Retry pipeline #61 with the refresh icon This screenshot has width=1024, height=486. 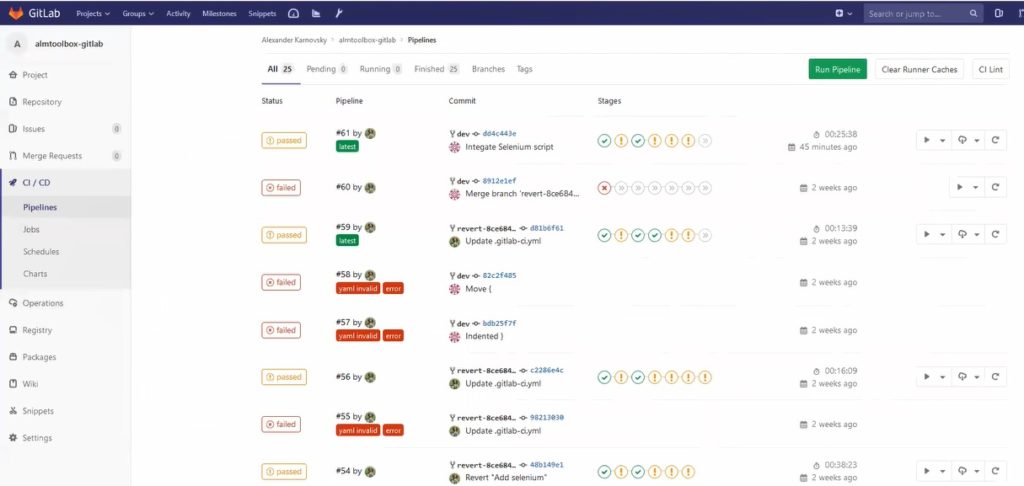(x=995, y=140)
